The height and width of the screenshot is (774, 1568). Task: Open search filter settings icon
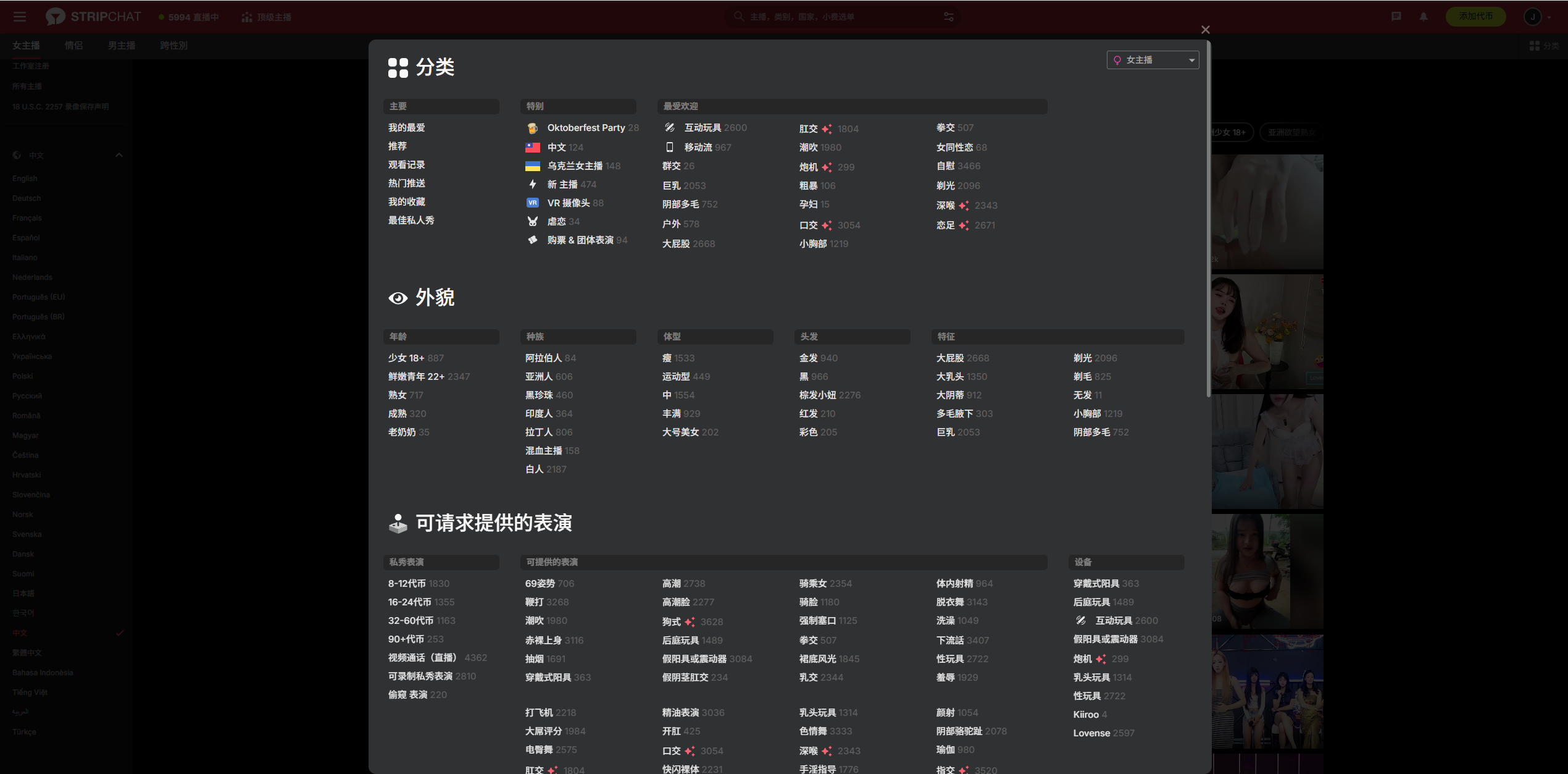pyautogui.click(x=949, y=17)
